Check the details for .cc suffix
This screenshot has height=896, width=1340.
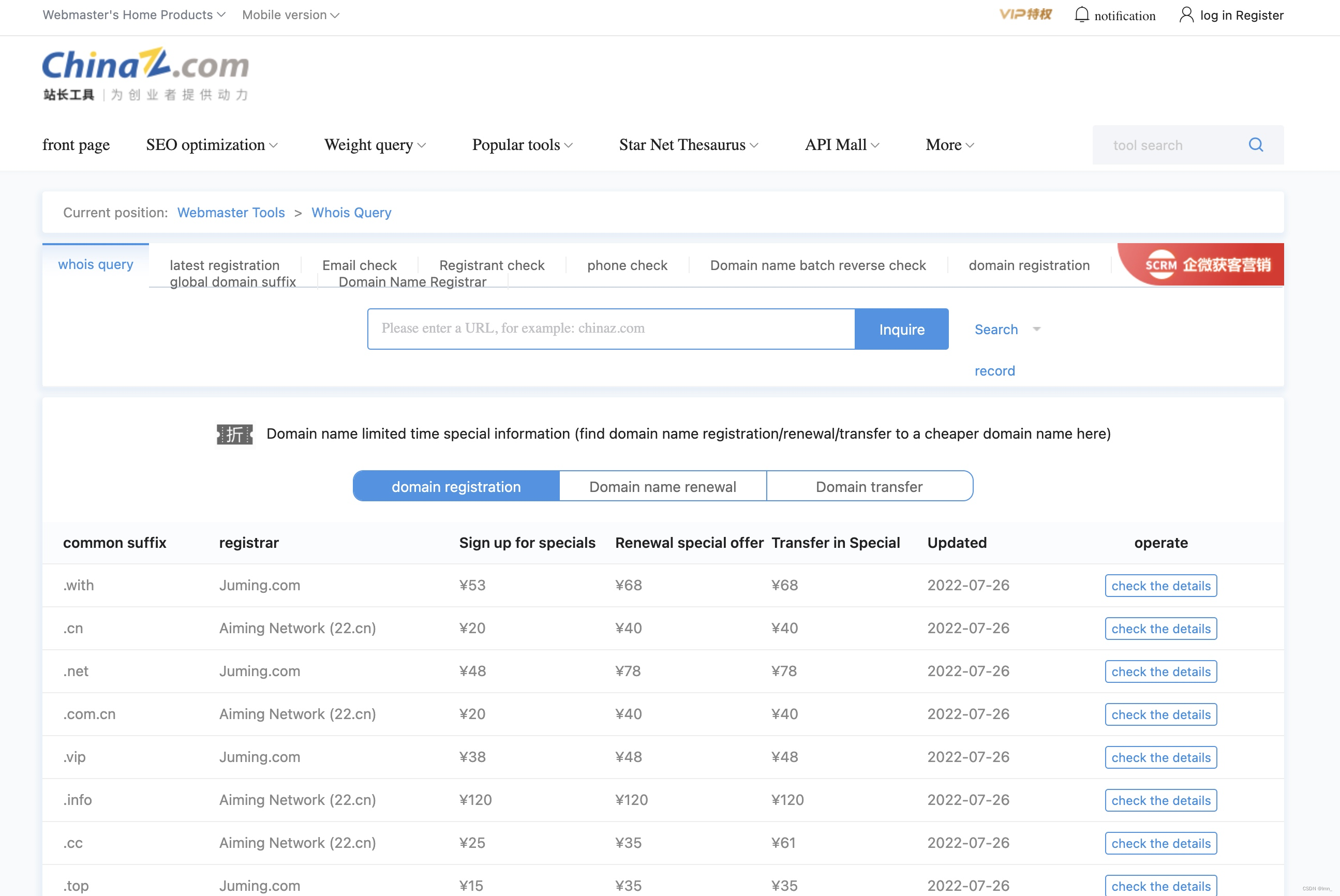(1160, 843)
